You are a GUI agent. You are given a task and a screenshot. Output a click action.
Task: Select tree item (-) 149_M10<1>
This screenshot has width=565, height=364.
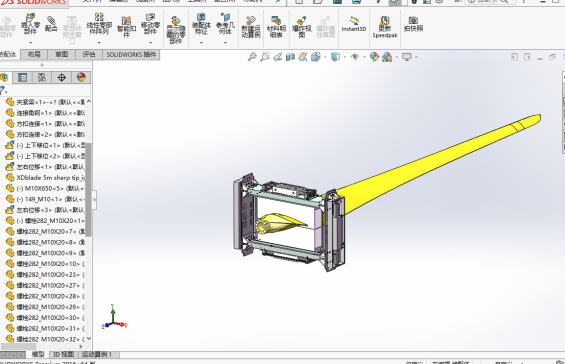pos(45,199)
